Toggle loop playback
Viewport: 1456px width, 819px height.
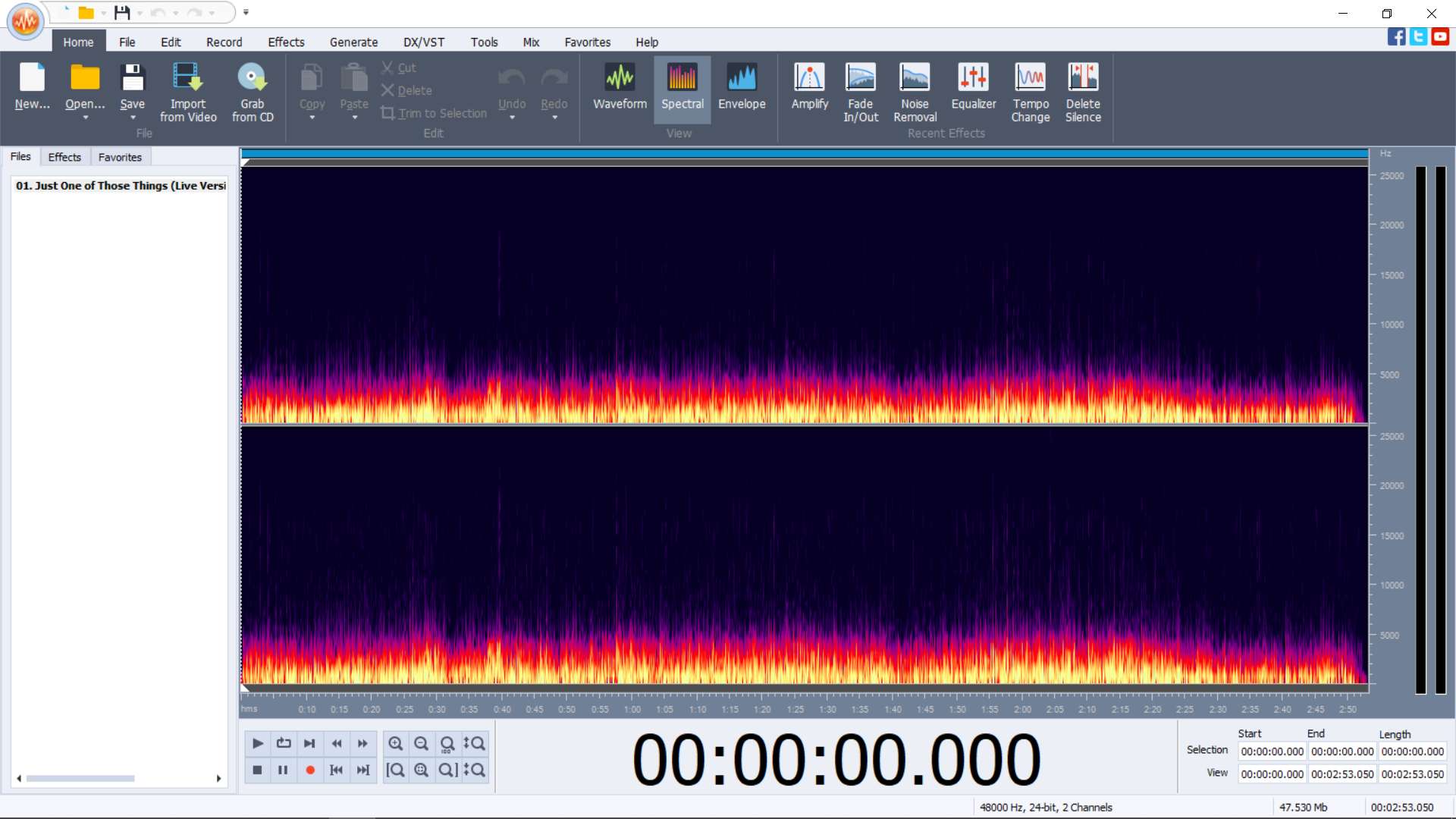pyautogui.click(x=284, y=743)
